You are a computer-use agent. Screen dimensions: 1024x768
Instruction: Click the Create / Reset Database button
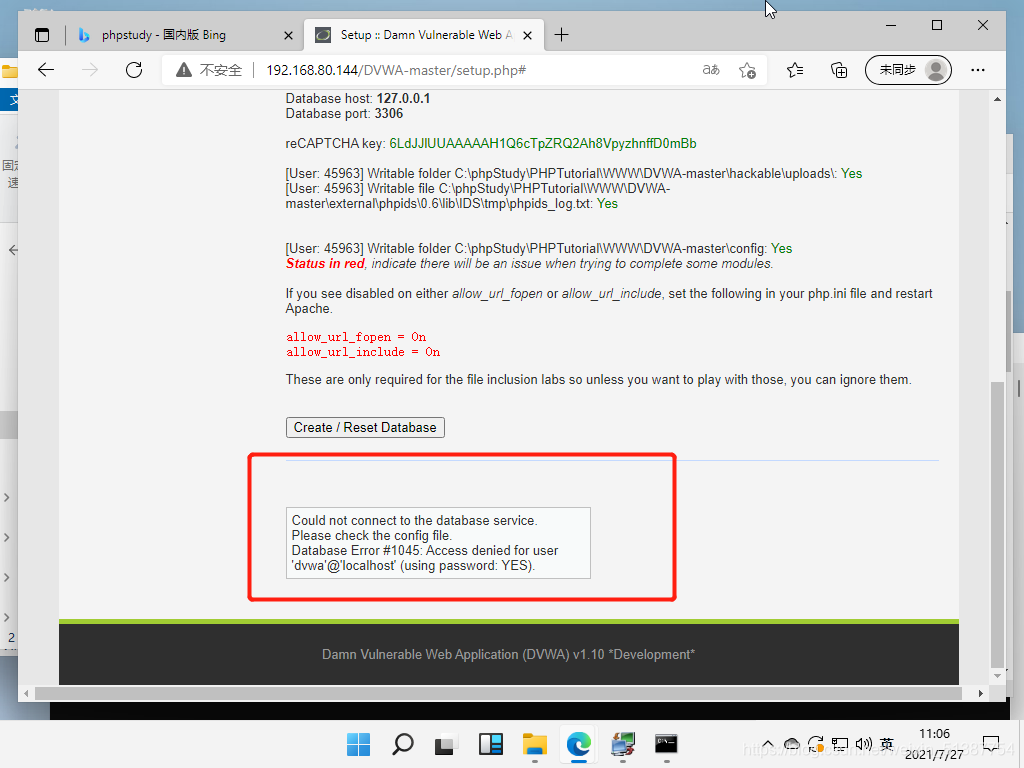tap(365, 427)
